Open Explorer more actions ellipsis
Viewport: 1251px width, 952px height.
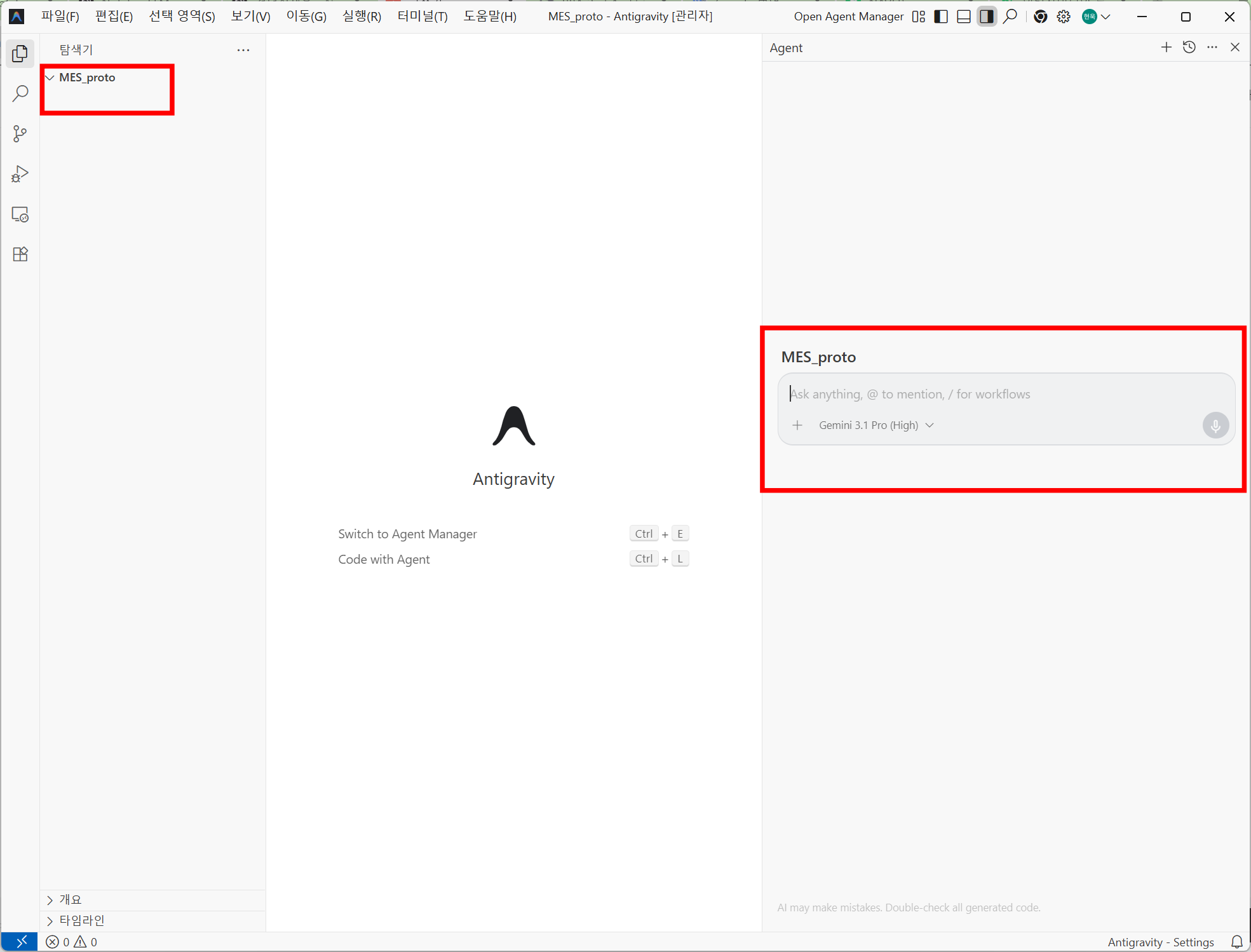(243, 50)
